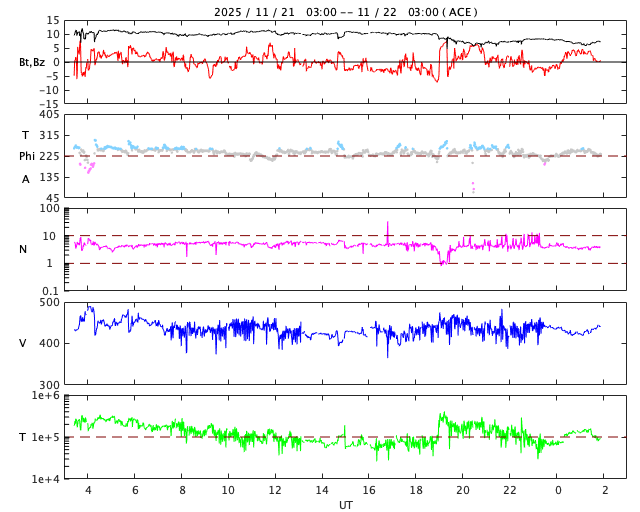Click the 500 tick on V axis
640x512 pixels.
50,302
